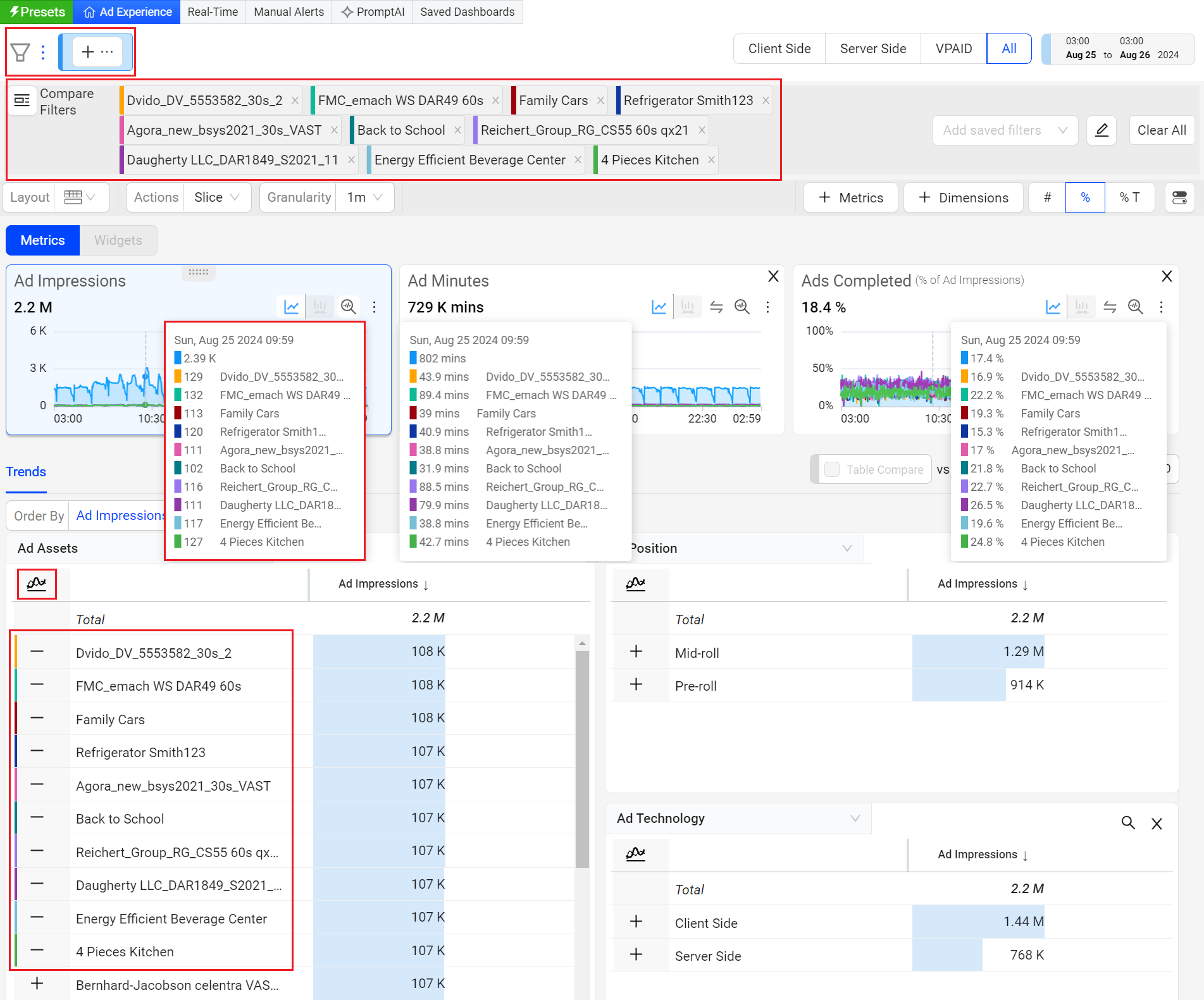Click zoom magnifier in Ads Completed widget

[1136, 307]
